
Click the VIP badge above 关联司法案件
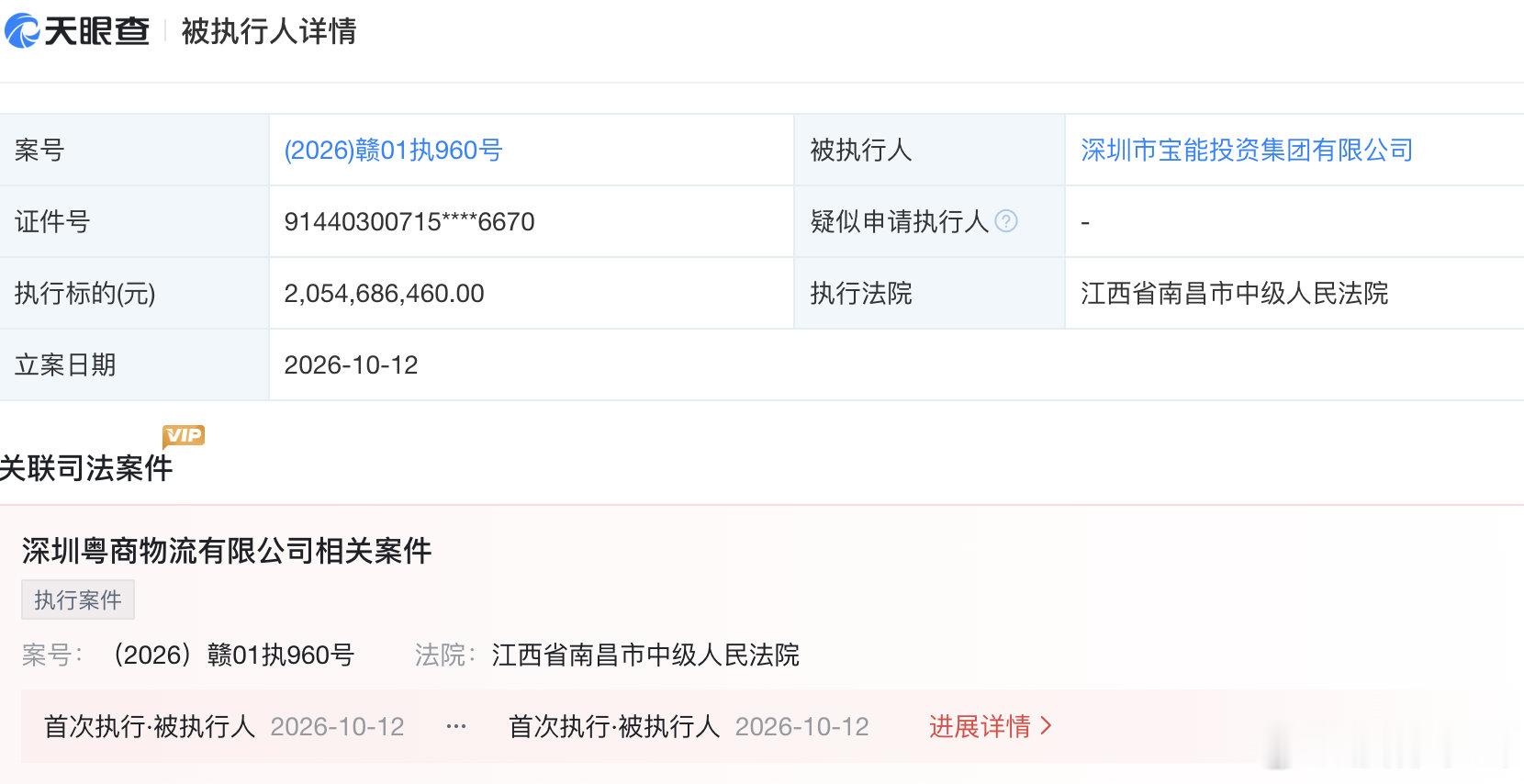(x=184, y=435)
